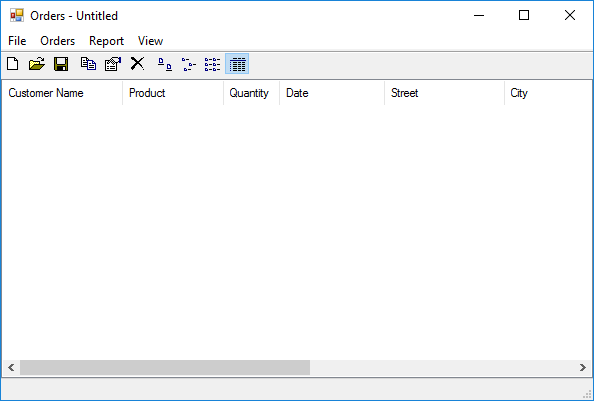Sort by Street column header
Viewport: 594px width, 401px height.
coord(444,93)
